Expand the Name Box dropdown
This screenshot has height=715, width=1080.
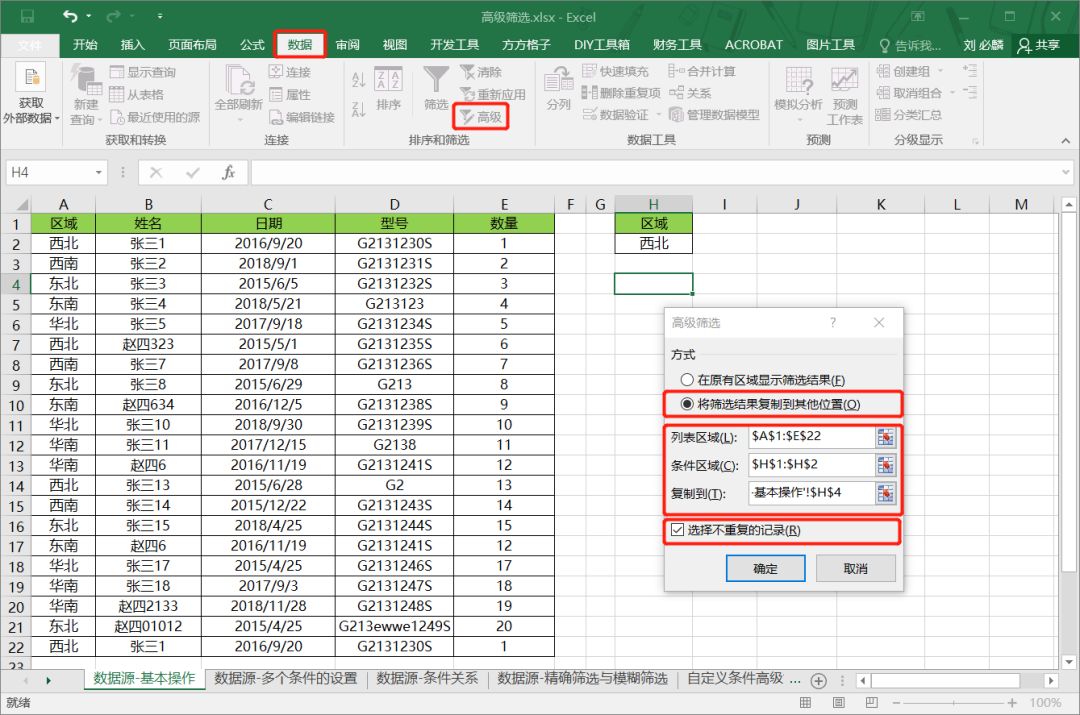point(98,172)
